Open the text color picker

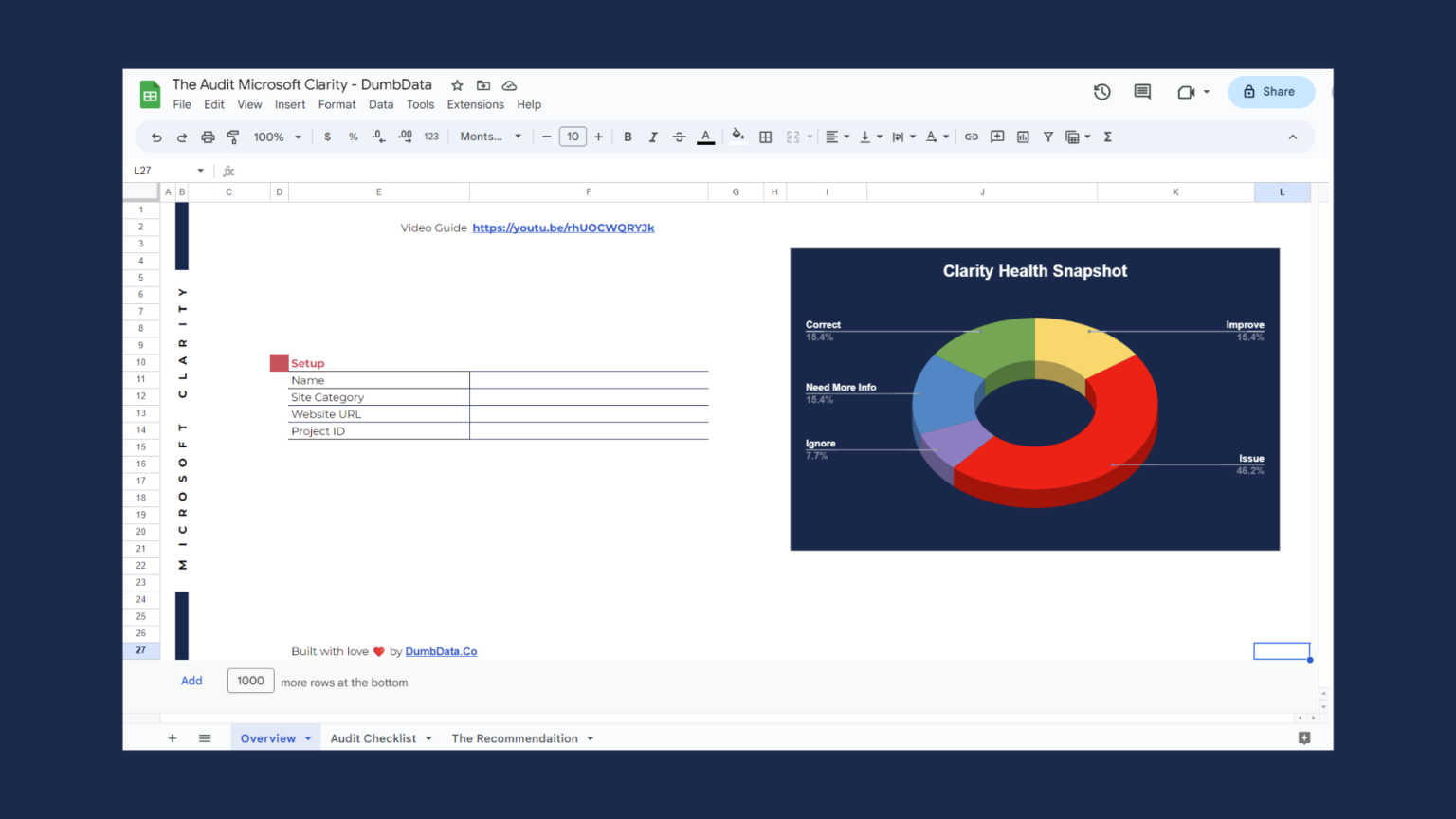click(x=705, y=137)
